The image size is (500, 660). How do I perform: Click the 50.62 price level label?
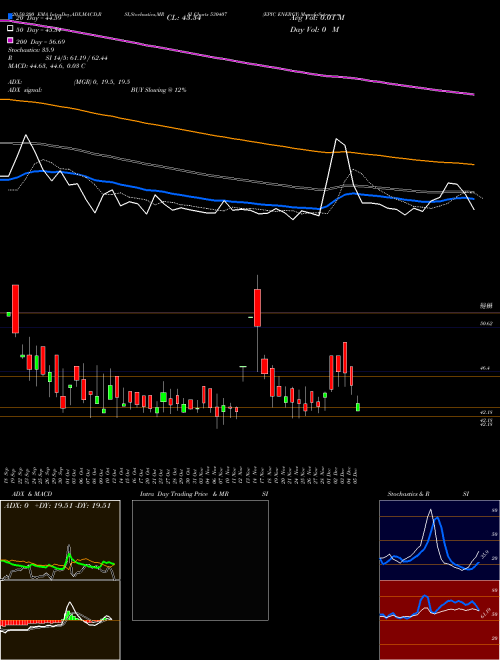[487, 323]
